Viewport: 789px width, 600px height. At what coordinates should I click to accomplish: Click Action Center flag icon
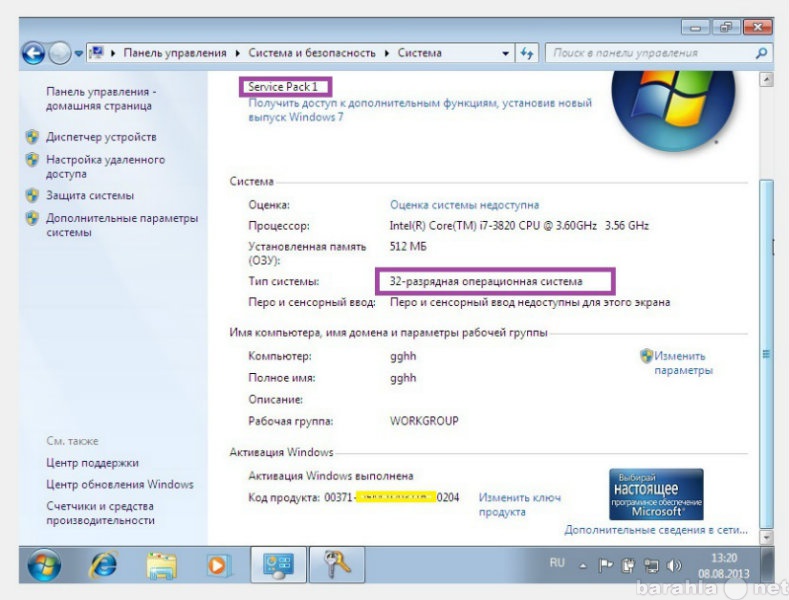605,566
